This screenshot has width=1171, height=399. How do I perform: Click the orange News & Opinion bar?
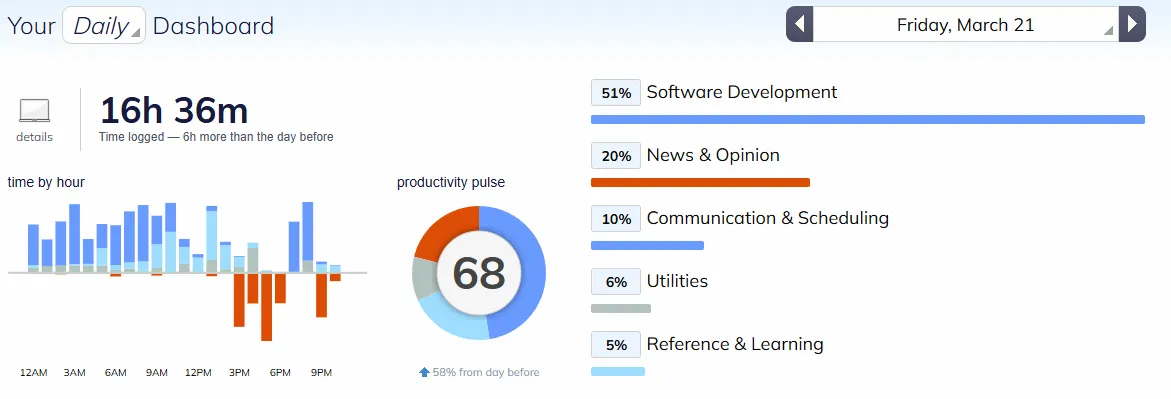tap(701, 182)
